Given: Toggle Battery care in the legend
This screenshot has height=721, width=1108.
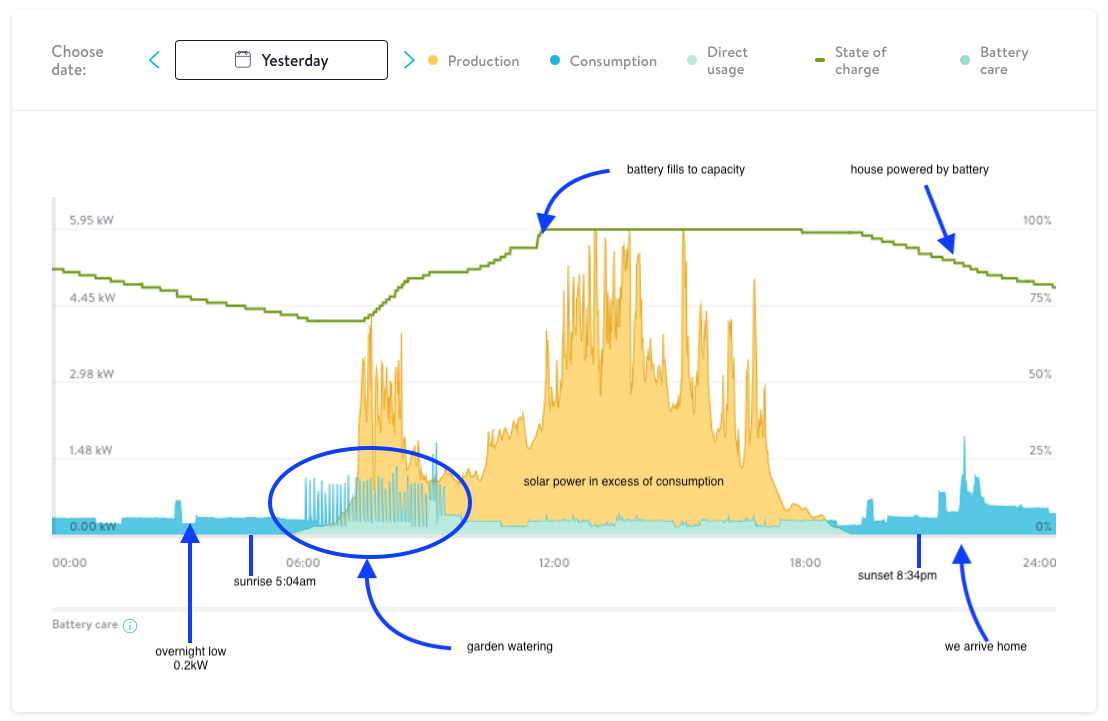Looking at the screenshot, I should pos(1003,61).
